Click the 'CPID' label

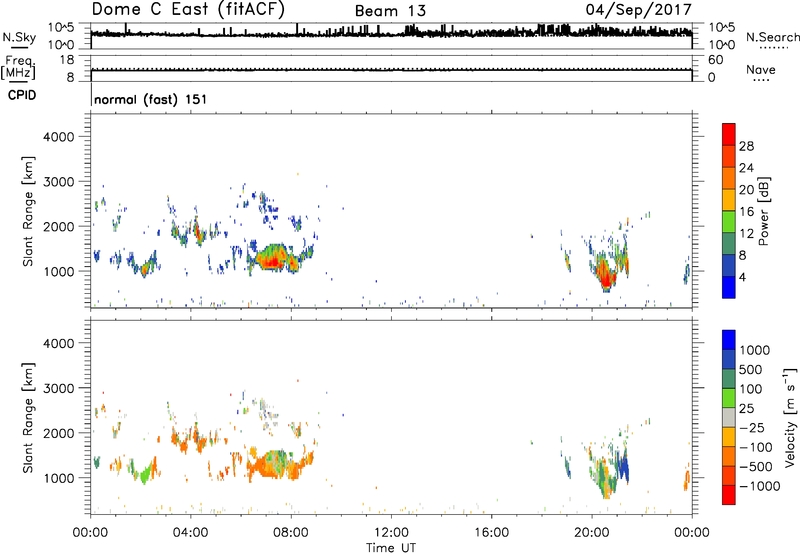22,95
